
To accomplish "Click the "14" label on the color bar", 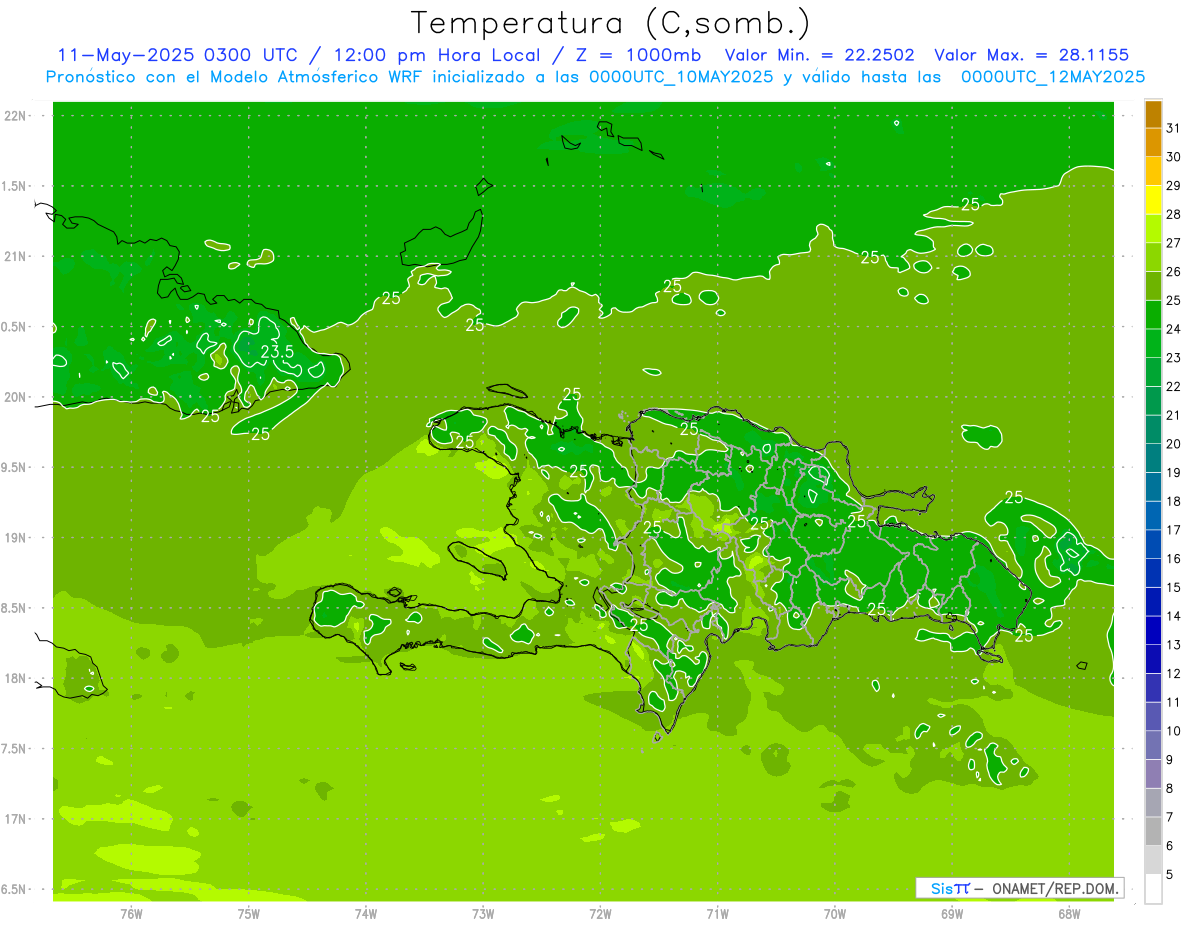I will pos(1174,616).
